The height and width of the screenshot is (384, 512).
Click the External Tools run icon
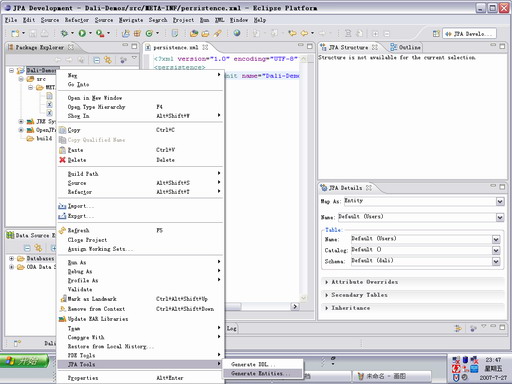tap(100, 33)
